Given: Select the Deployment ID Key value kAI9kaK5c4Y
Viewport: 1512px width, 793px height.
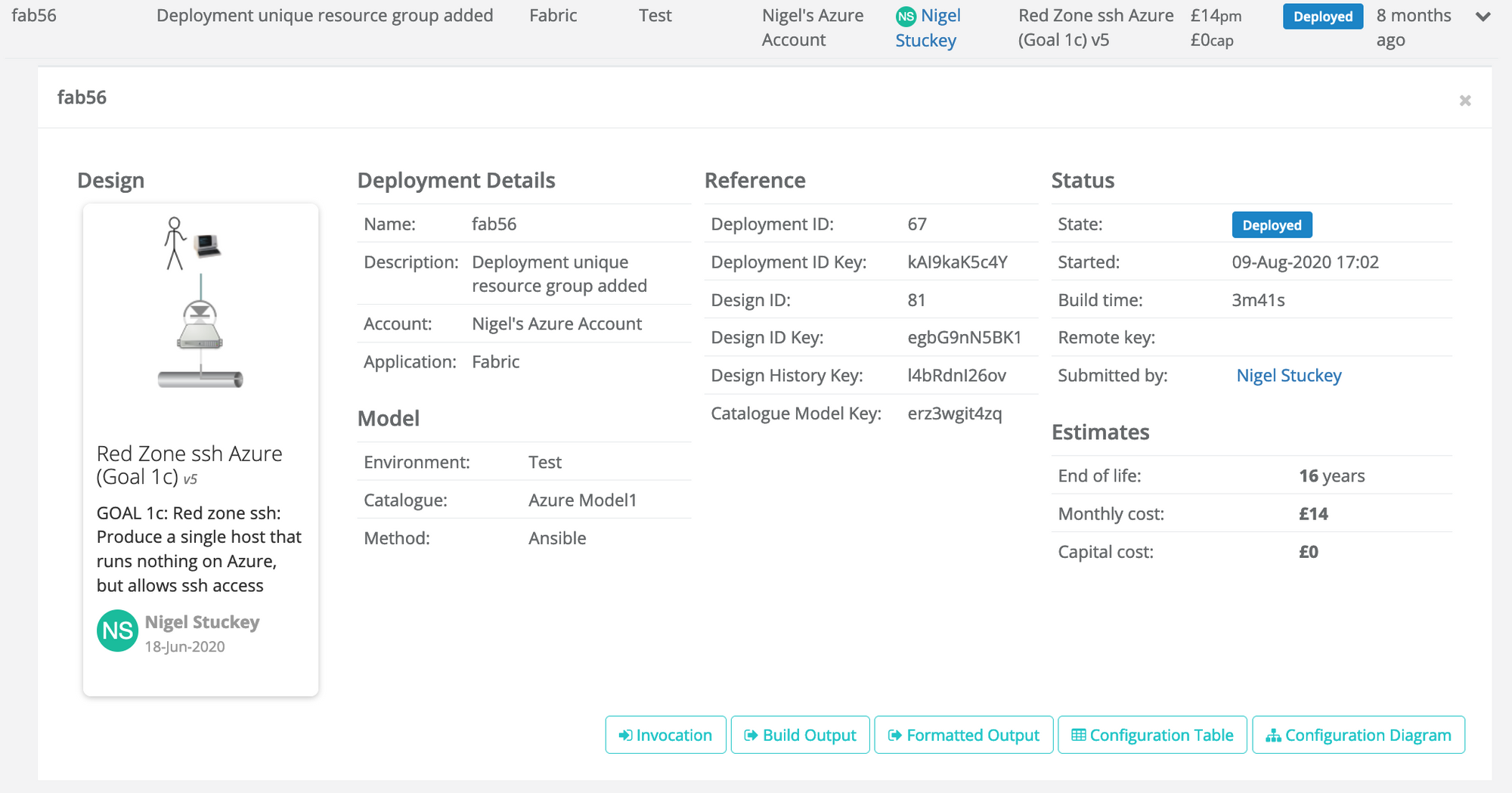Looking at the screenshot, I should pos(957,262).
